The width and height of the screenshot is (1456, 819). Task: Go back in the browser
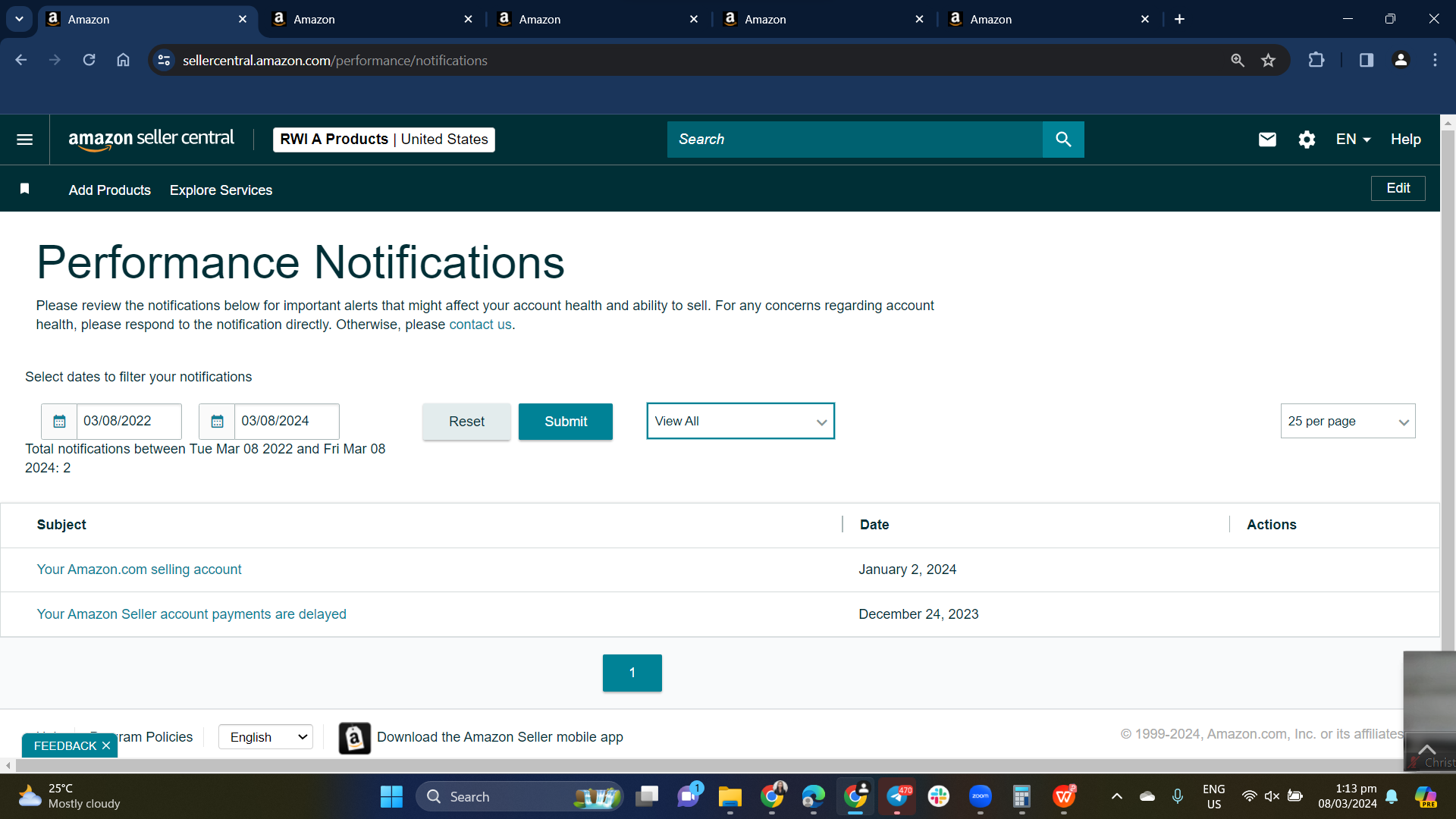click(21, 60)
